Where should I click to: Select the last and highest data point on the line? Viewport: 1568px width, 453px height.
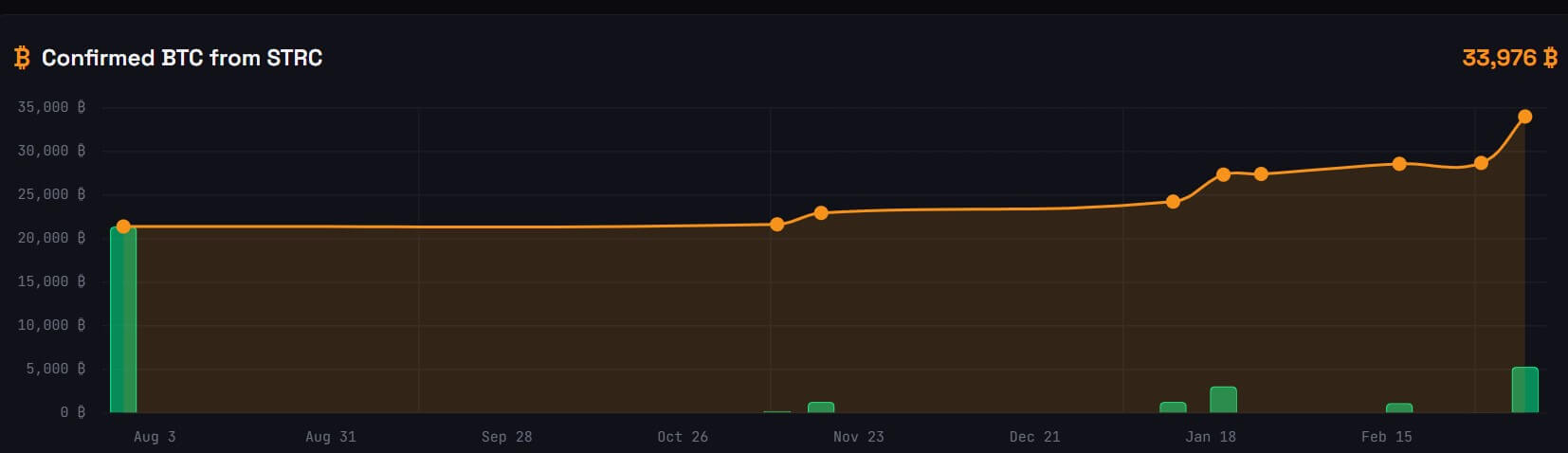click(x=1524, y=117)
